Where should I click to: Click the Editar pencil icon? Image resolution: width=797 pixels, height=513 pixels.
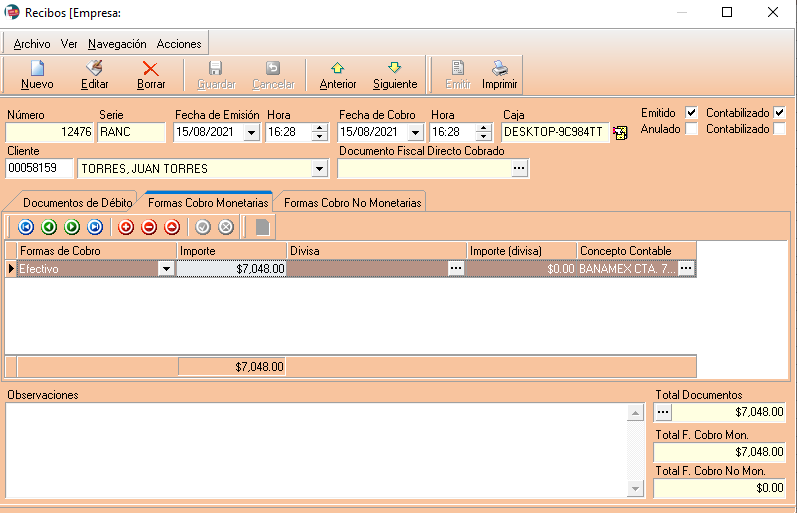(x=94, y=69)
